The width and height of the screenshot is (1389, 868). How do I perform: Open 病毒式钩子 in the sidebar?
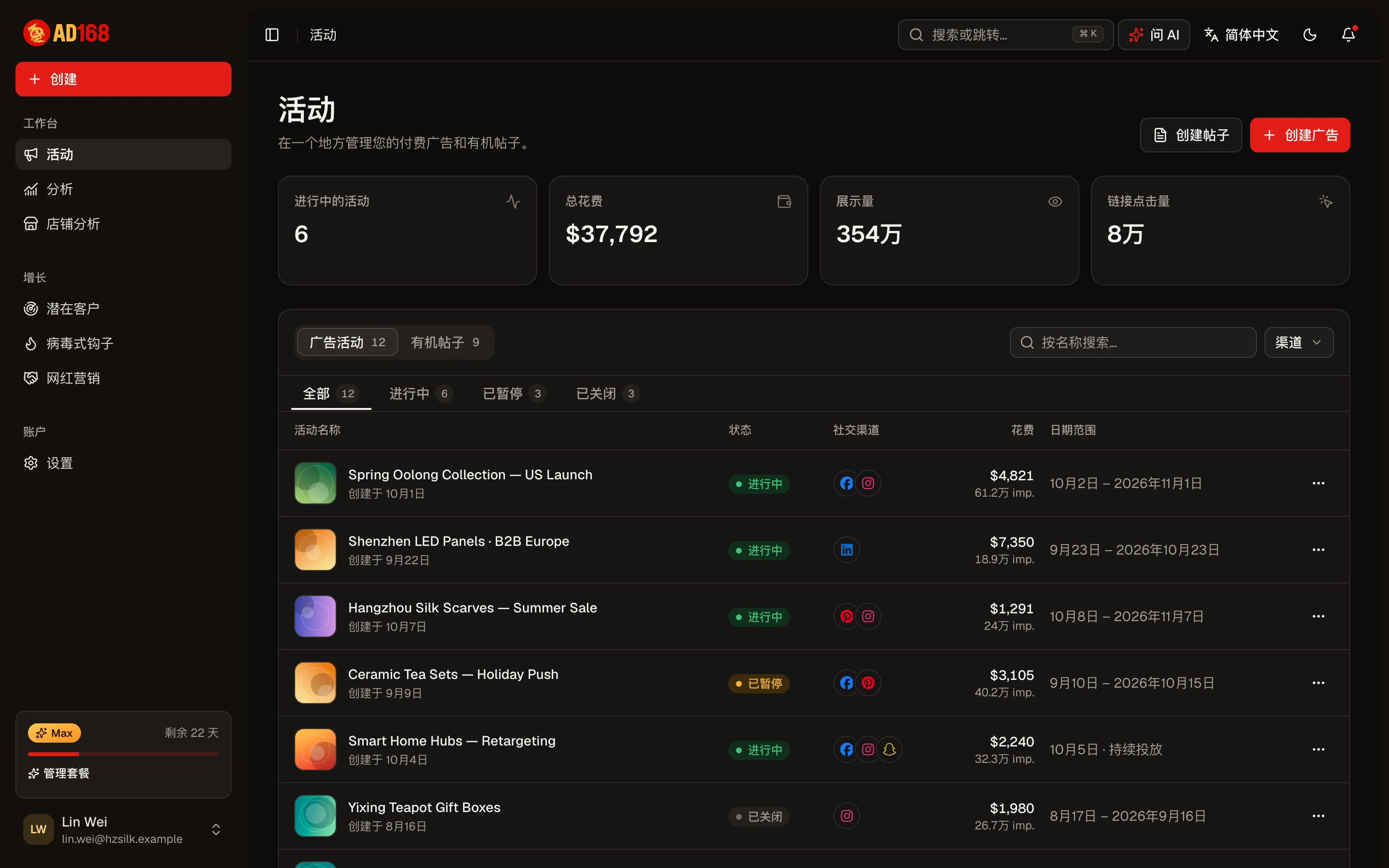(x=123, y=343)
